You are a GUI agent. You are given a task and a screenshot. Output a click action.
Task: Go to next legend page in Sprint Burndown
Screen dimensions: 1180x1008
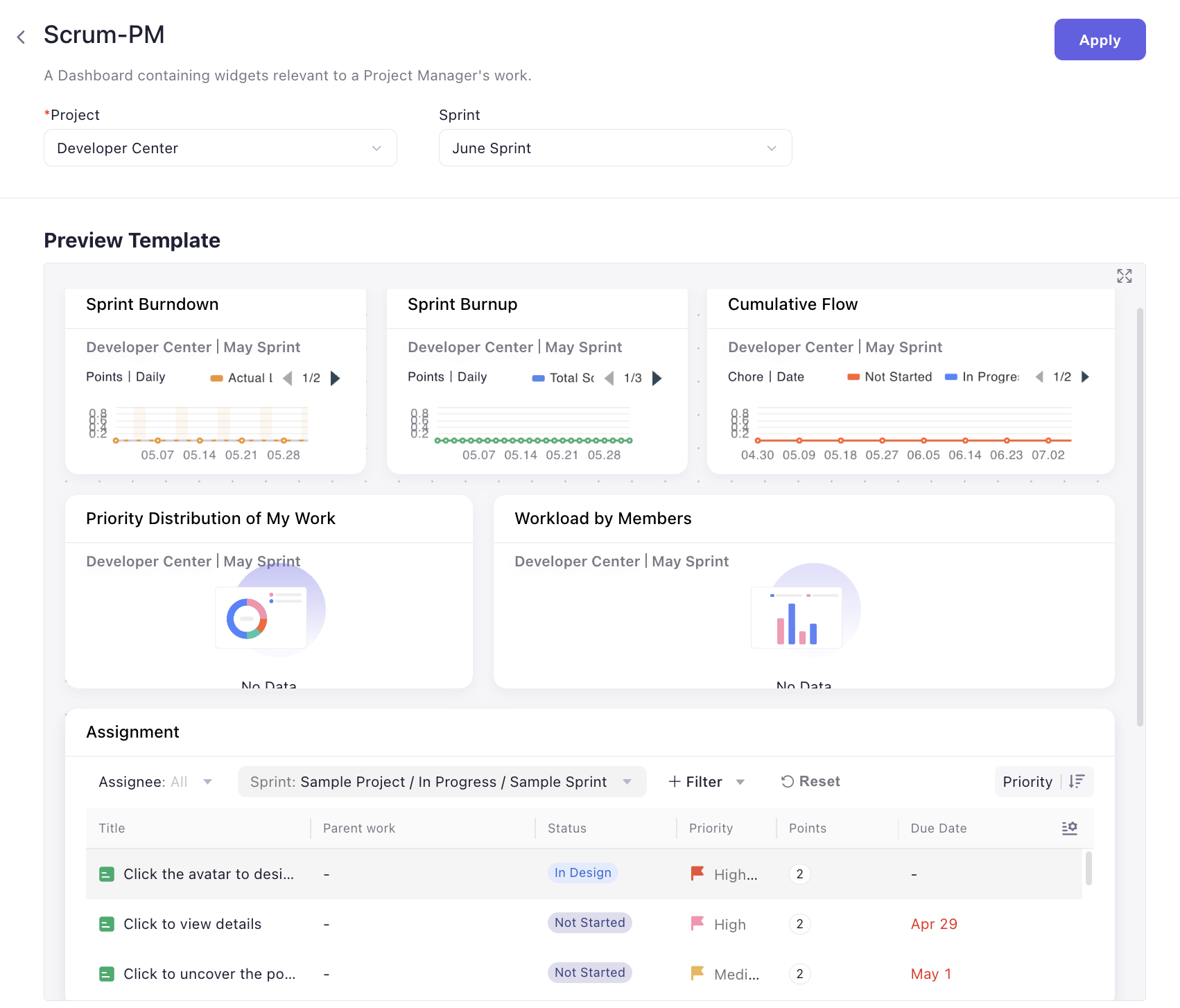tap(336, 378)
